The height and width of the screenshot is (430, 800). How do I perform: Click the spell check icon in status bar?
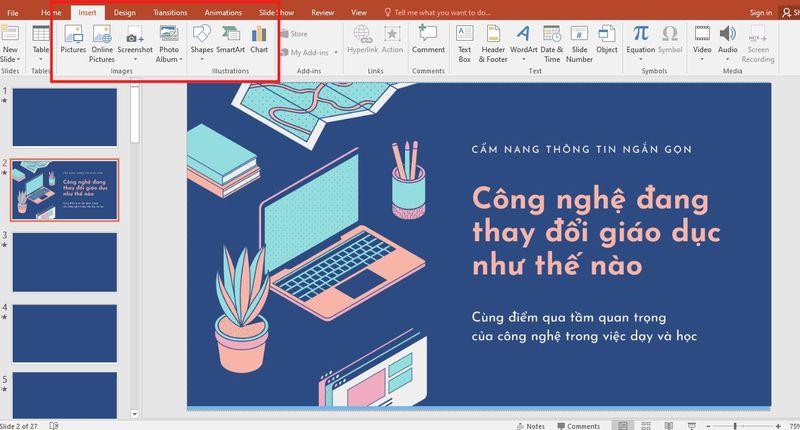[x=54, y=425]
